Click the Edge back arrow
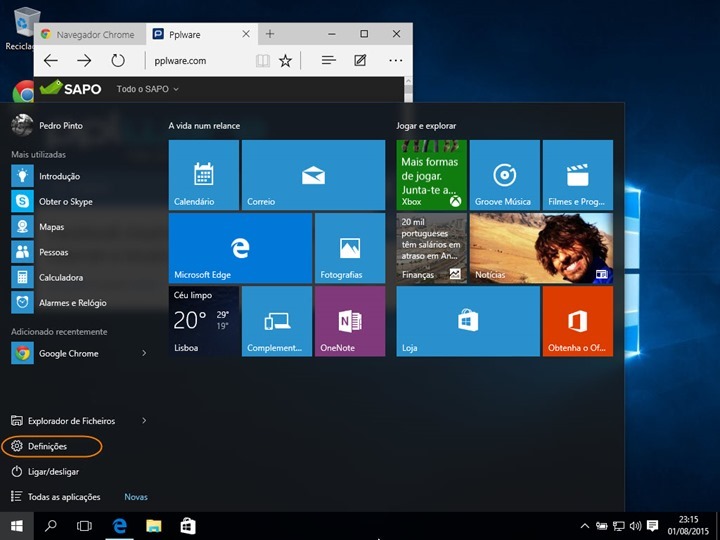 pos(51,61)
